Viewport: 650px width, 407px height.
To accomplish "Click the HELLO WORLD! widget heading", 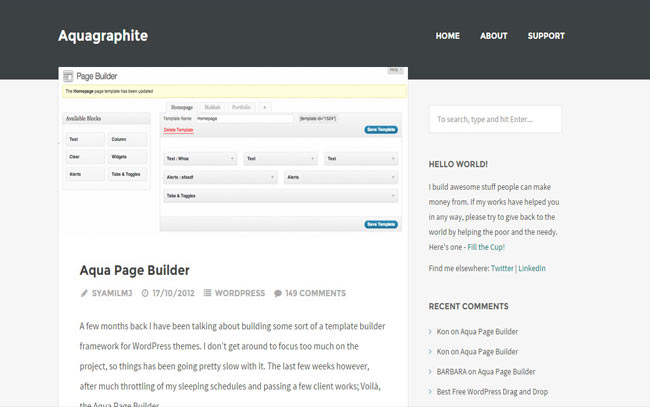I will [458, 164].
